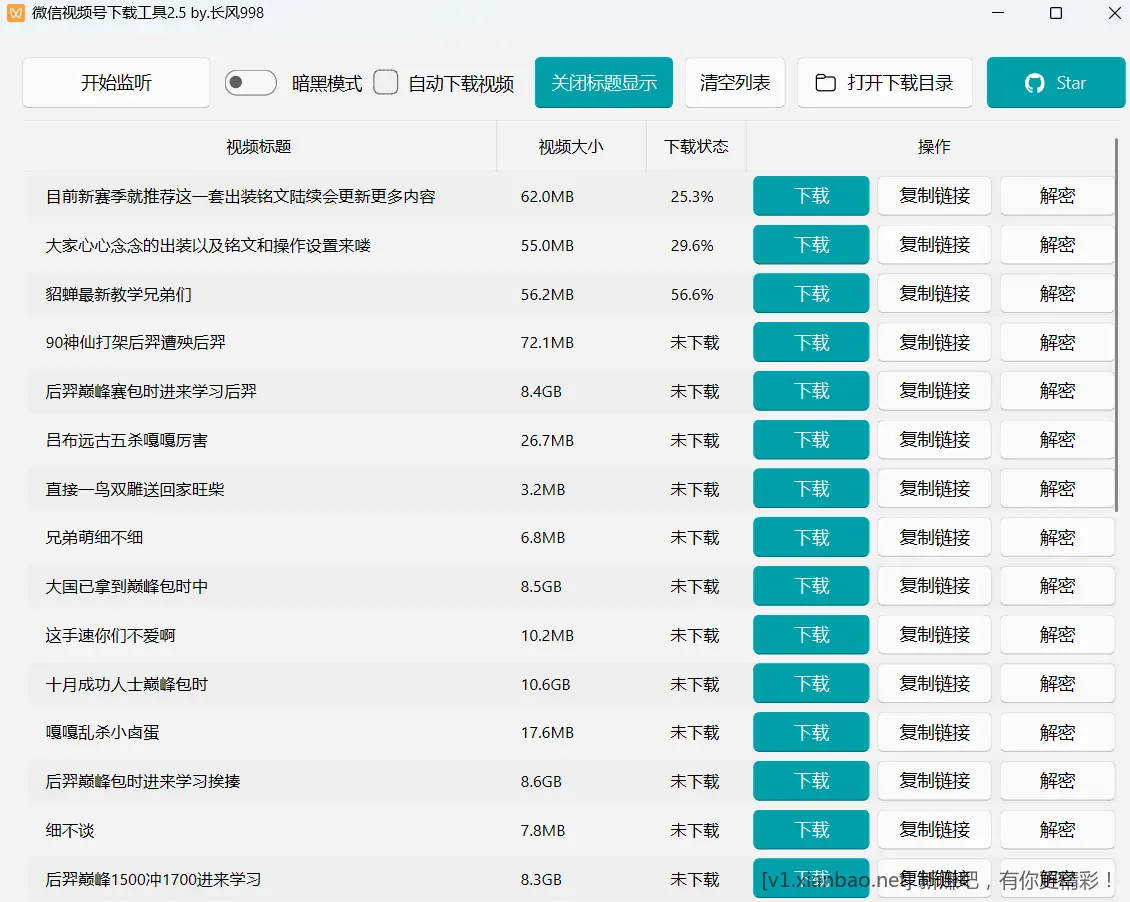Maximize the application window
The image size is (1130, 902).
1056,13
